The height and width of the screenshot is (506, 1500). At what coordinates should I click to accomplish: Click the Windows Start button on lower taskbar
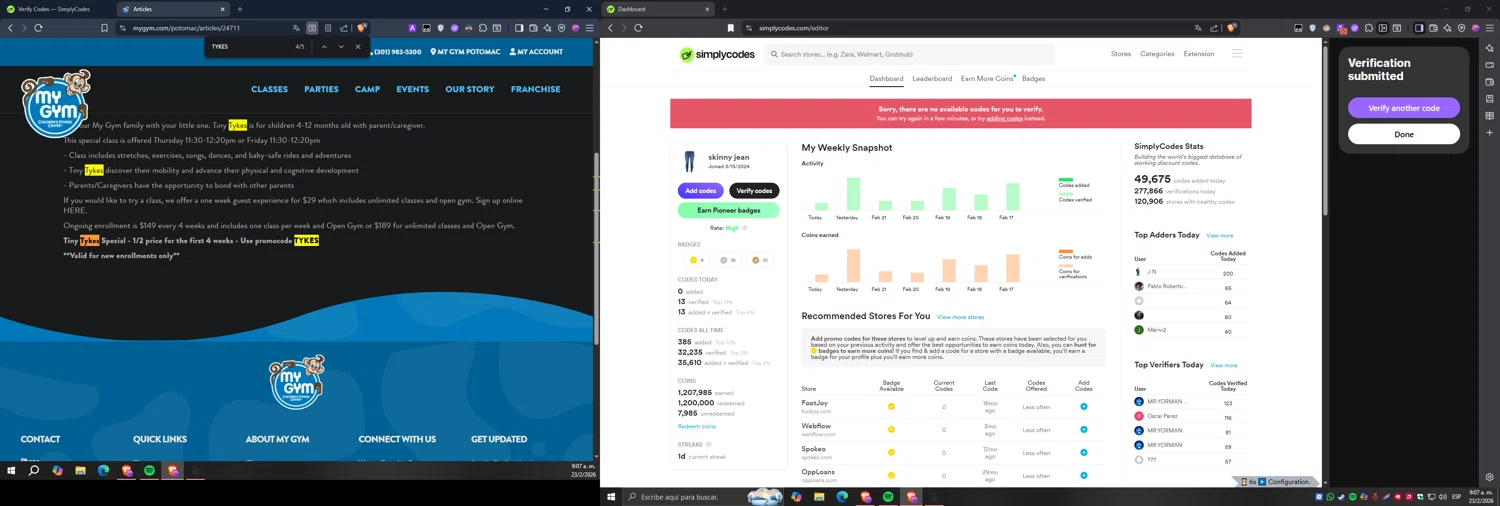click(611, 497)
